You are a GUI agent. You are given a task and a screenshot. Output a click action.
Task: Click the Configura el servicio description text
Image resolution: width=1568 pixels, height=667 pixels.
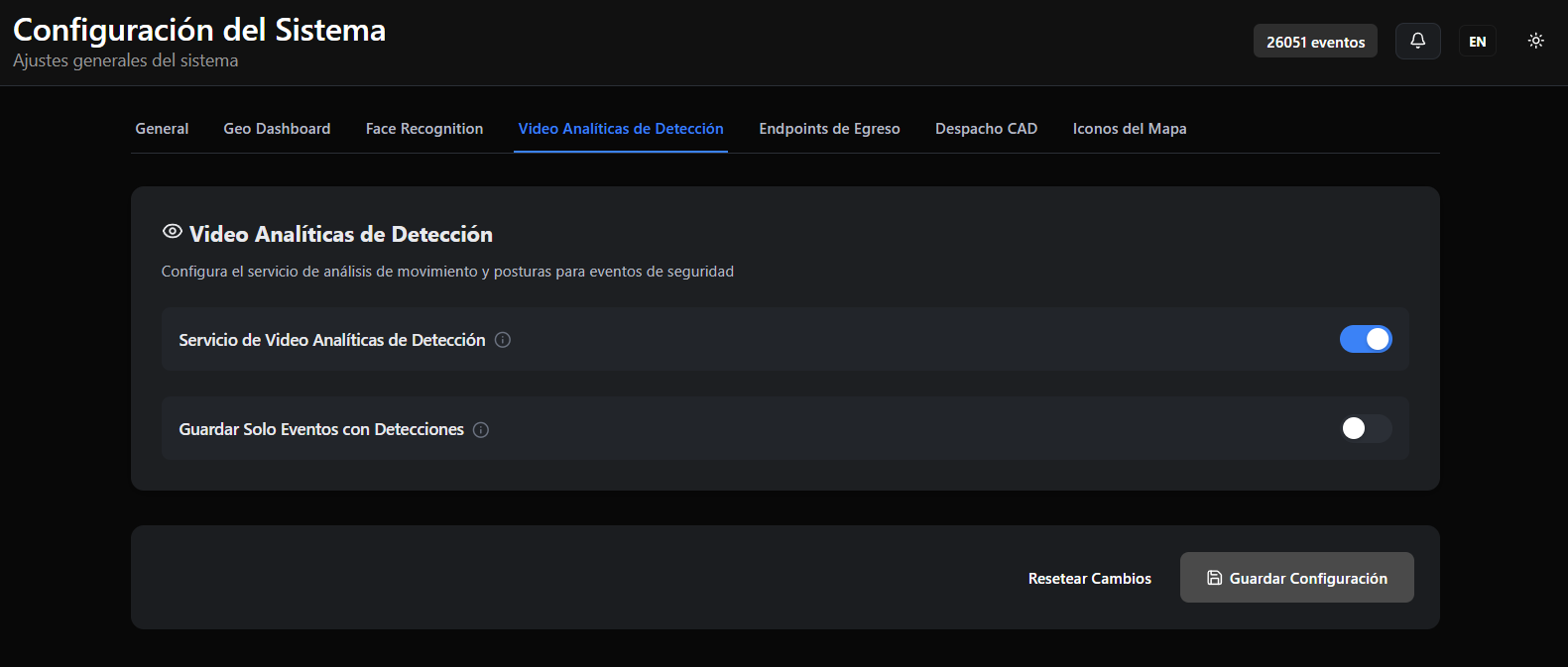pyautogui.click(x=447, y=272)
